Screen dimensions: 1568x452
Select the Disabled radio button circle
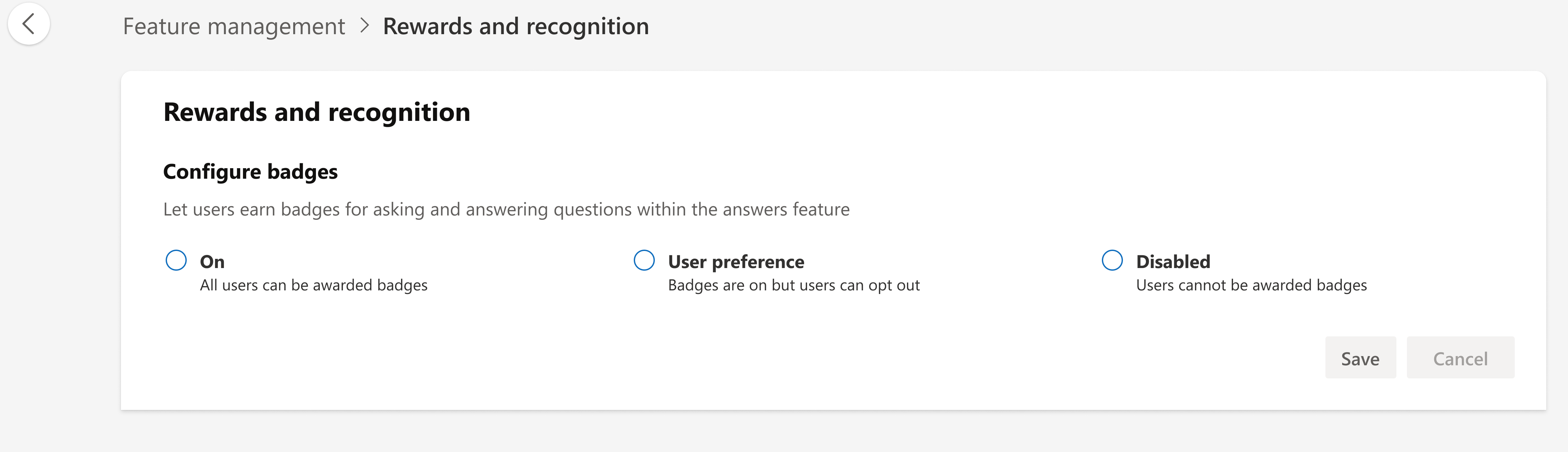1112,260
